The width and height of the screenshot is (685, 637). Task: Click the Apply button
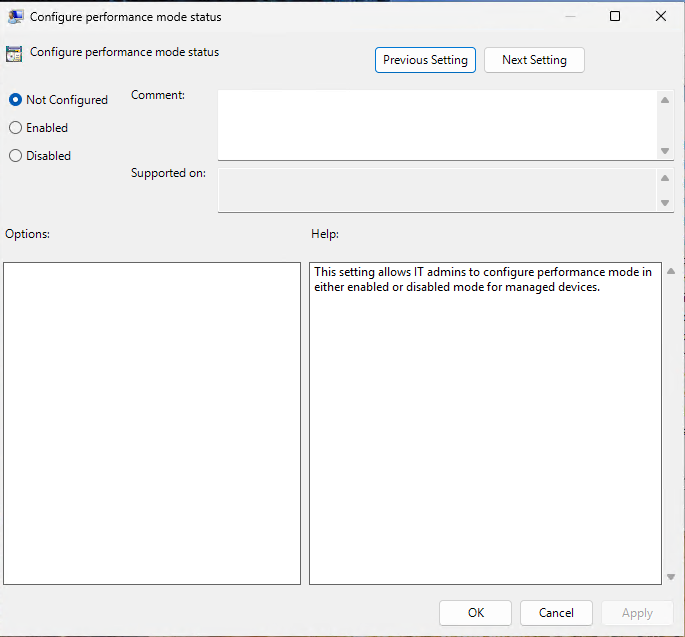637,613
